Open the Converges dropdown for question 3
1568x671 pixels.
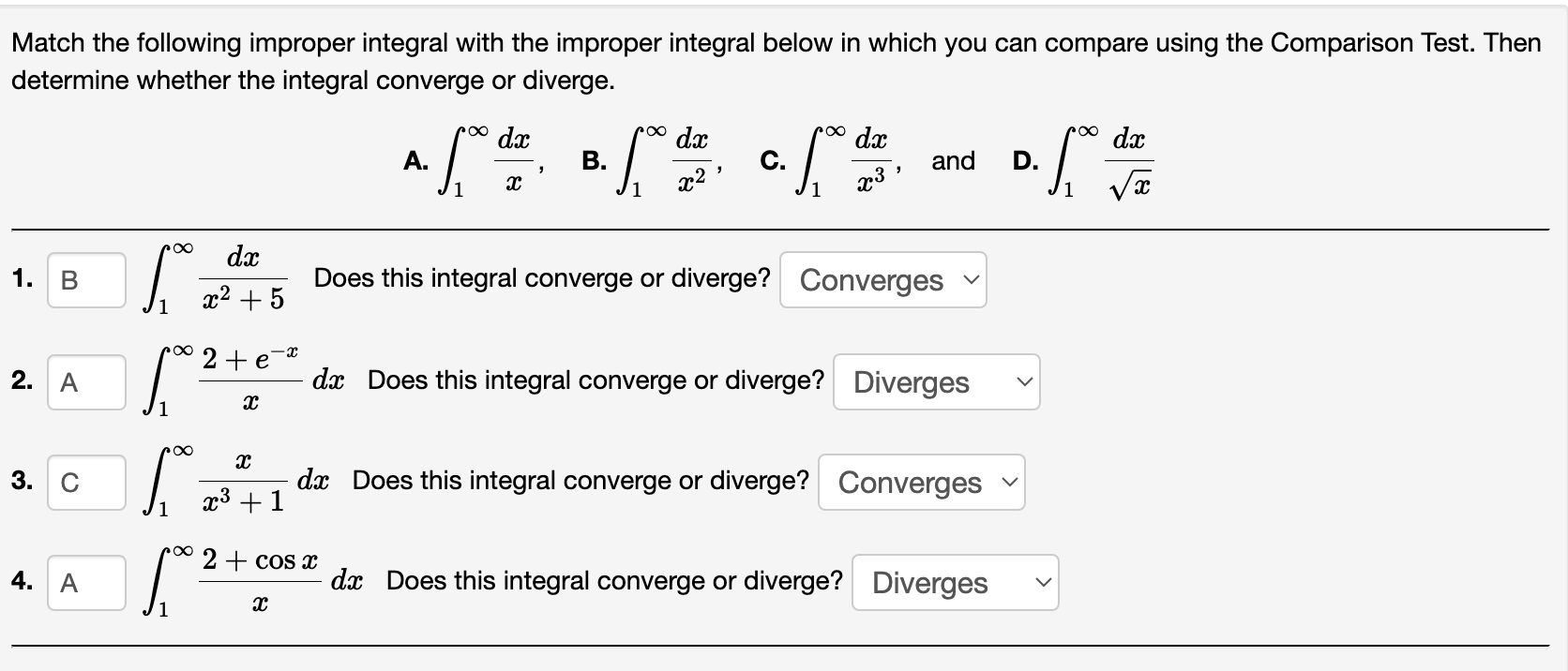click(x=920, y=482)
